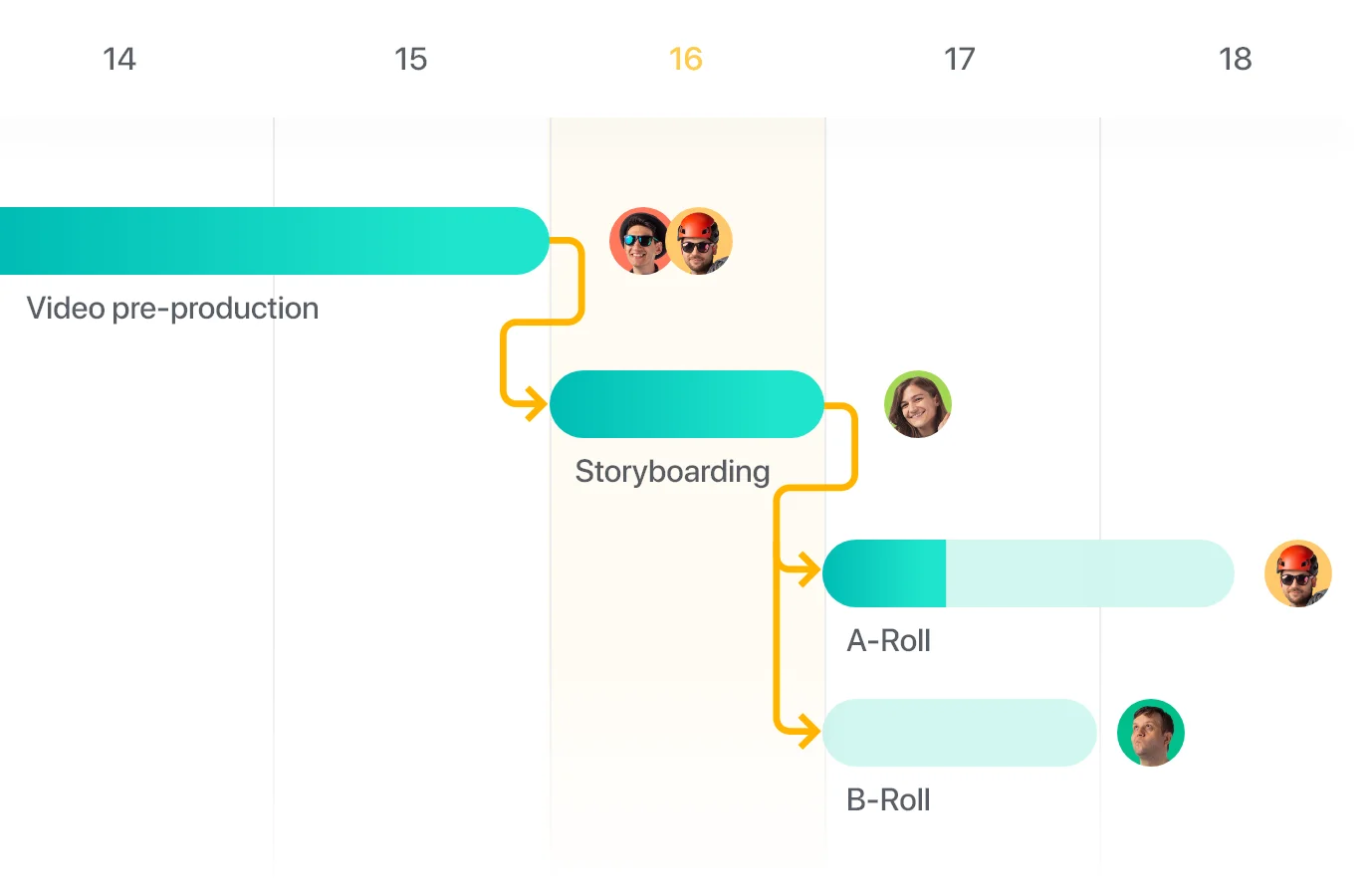Open the smiling woman avatar next to Storyboarding
The width and height of the screenshot is (1372, 896).
(x=918, y=404)
